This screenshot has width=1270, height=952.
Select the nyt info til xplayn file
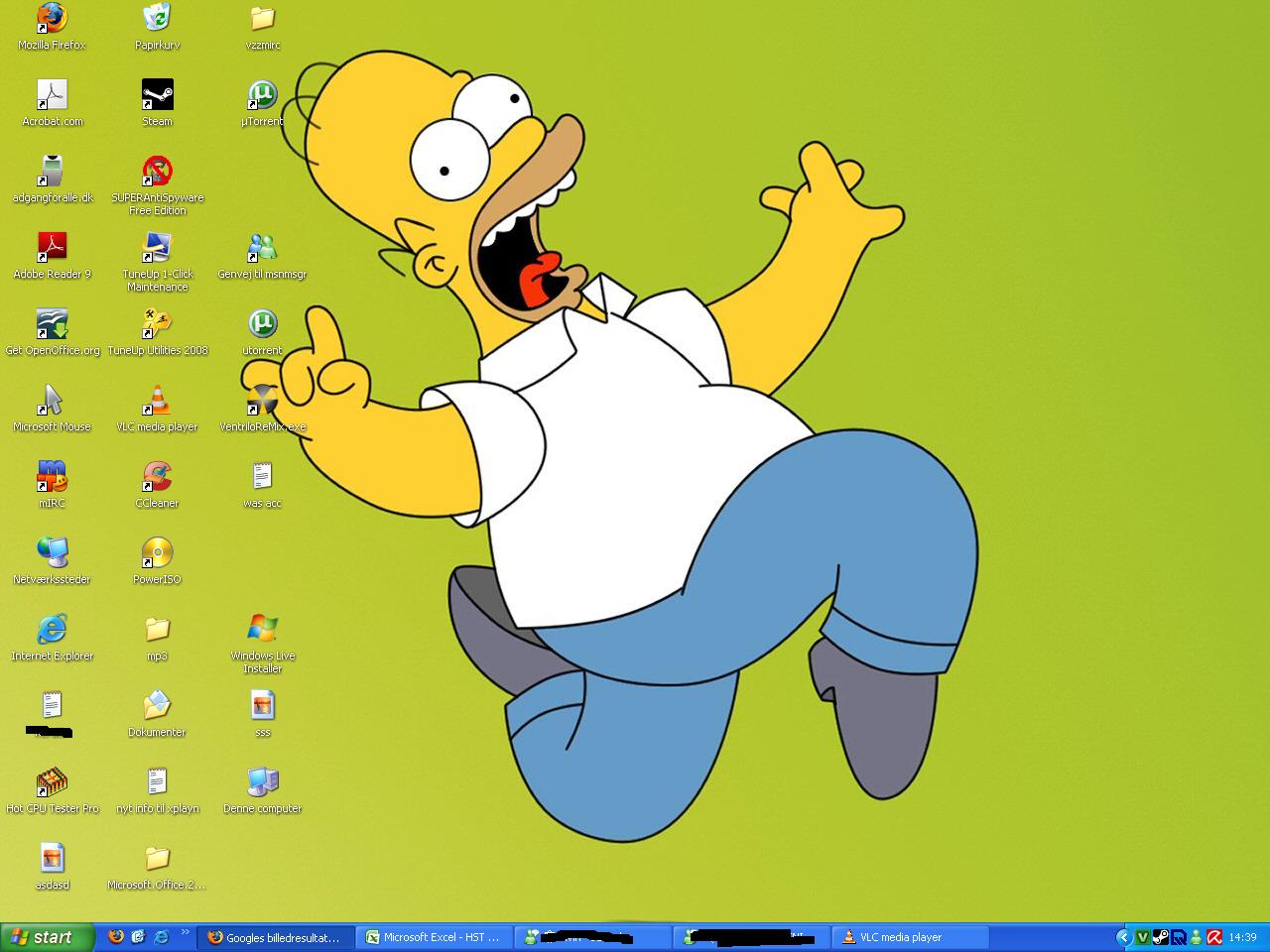point(157,790)
